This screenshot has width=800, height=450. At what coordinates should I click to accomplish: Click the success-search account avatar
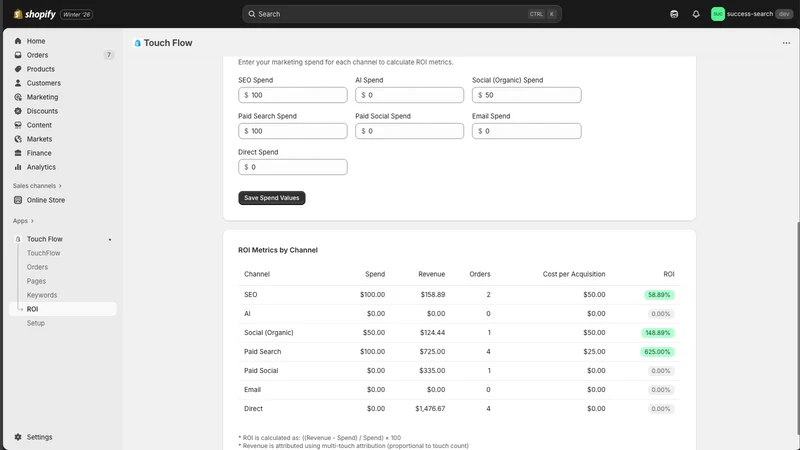[717, 14]
